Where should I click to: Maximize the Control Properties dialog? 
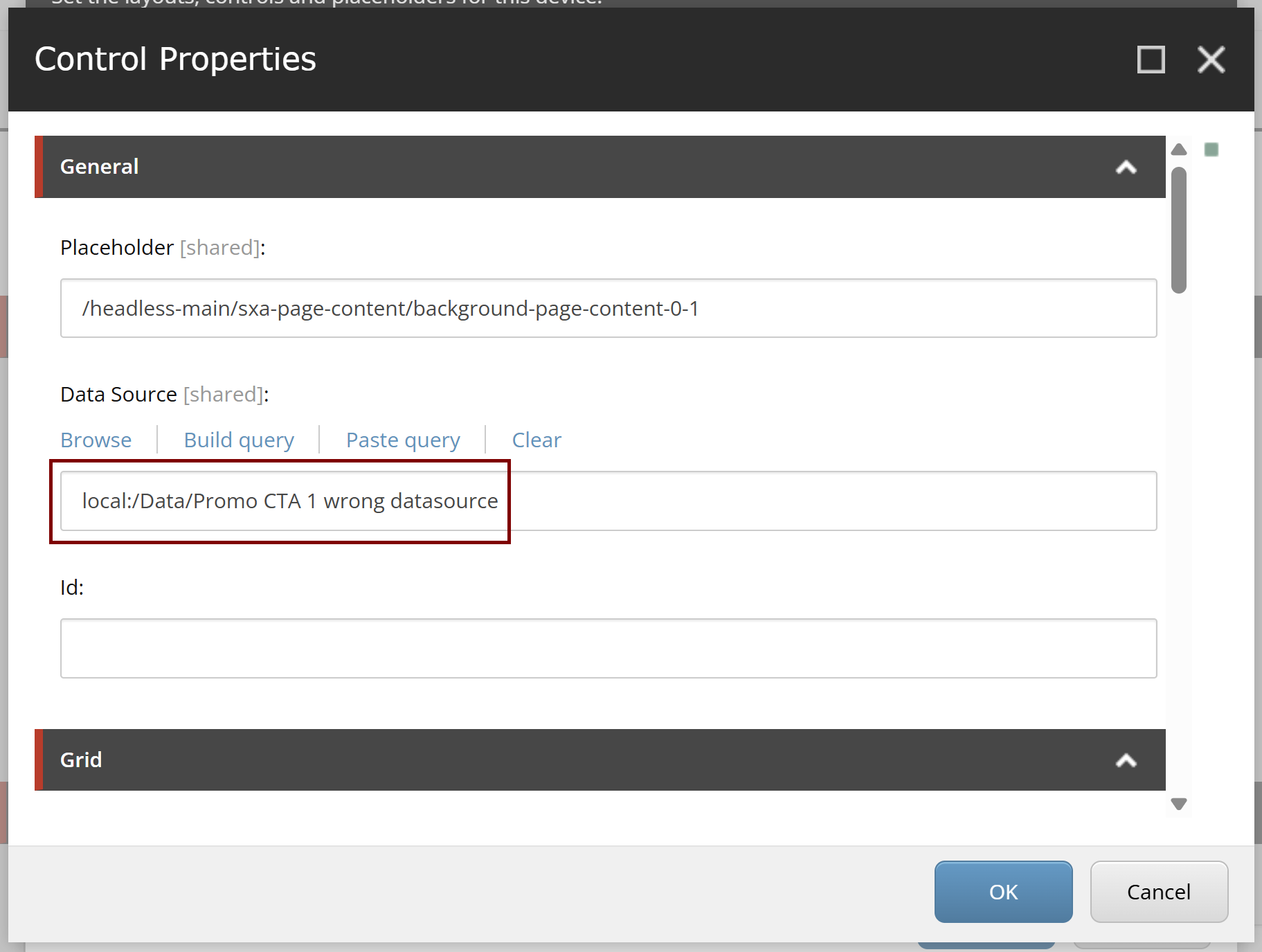pyautogui.click(x=1151, y=60)
